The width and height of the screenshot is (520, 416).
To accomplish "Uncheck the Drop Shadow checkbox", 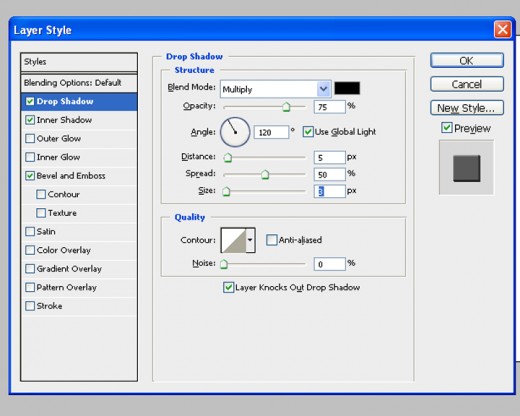I will coord(30,101).
